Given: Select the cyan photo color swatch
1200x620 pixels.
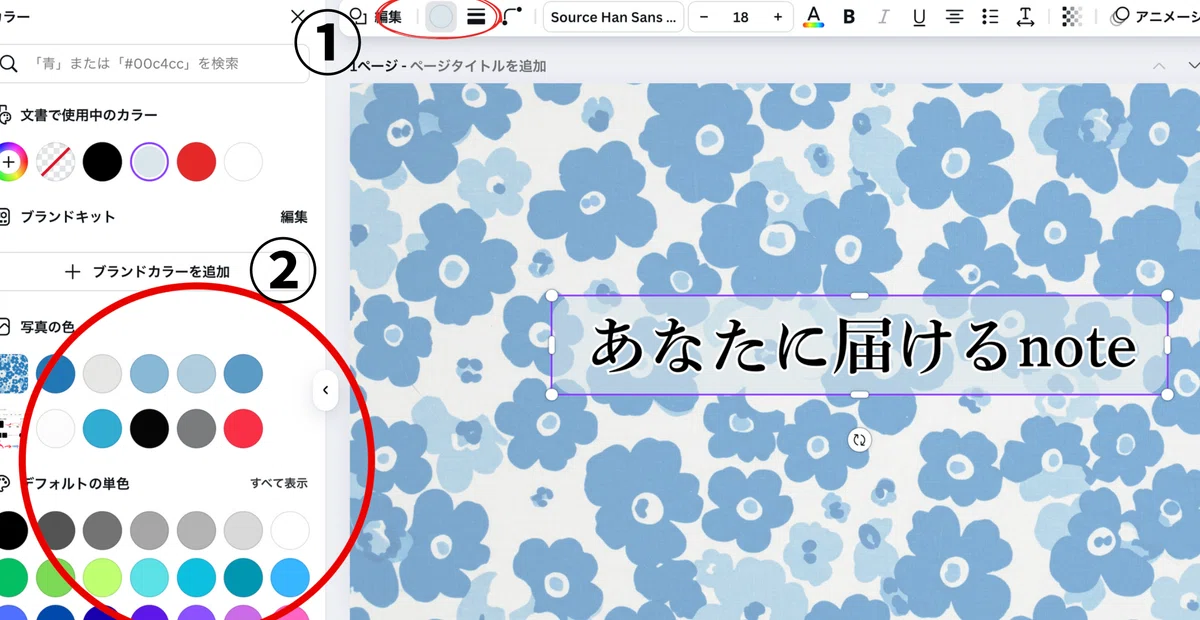Looking at the screenshot, I should click(x=102, y=428).
